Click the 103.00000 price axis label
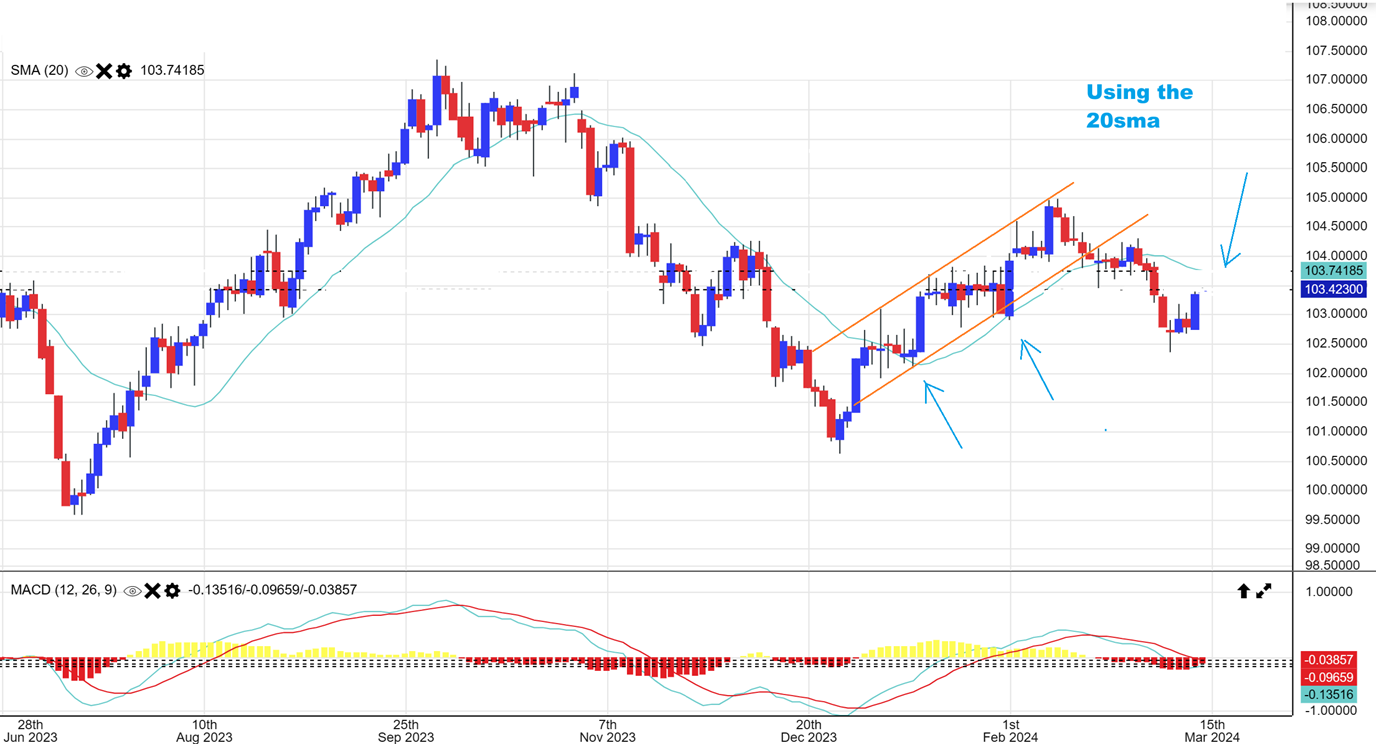The image size is (1376, 744). (1338, 314)
